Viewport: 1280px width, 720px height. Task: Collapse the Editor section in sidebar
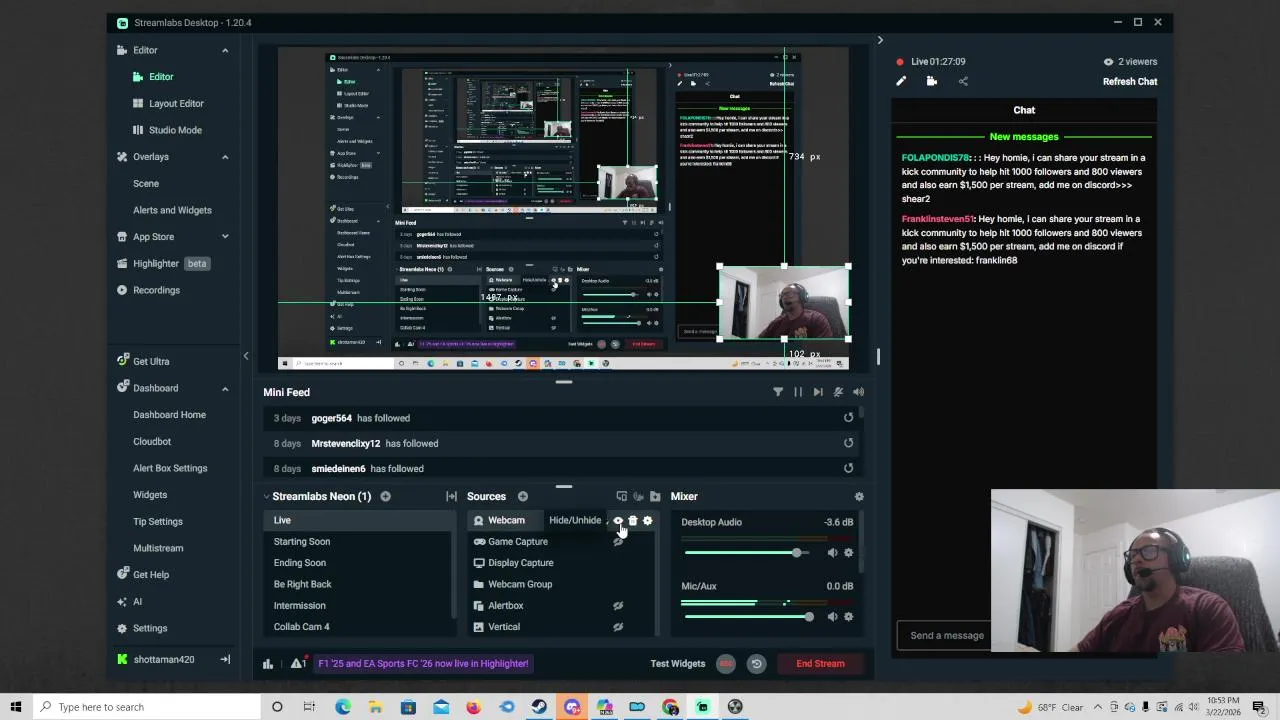(225, 50)
